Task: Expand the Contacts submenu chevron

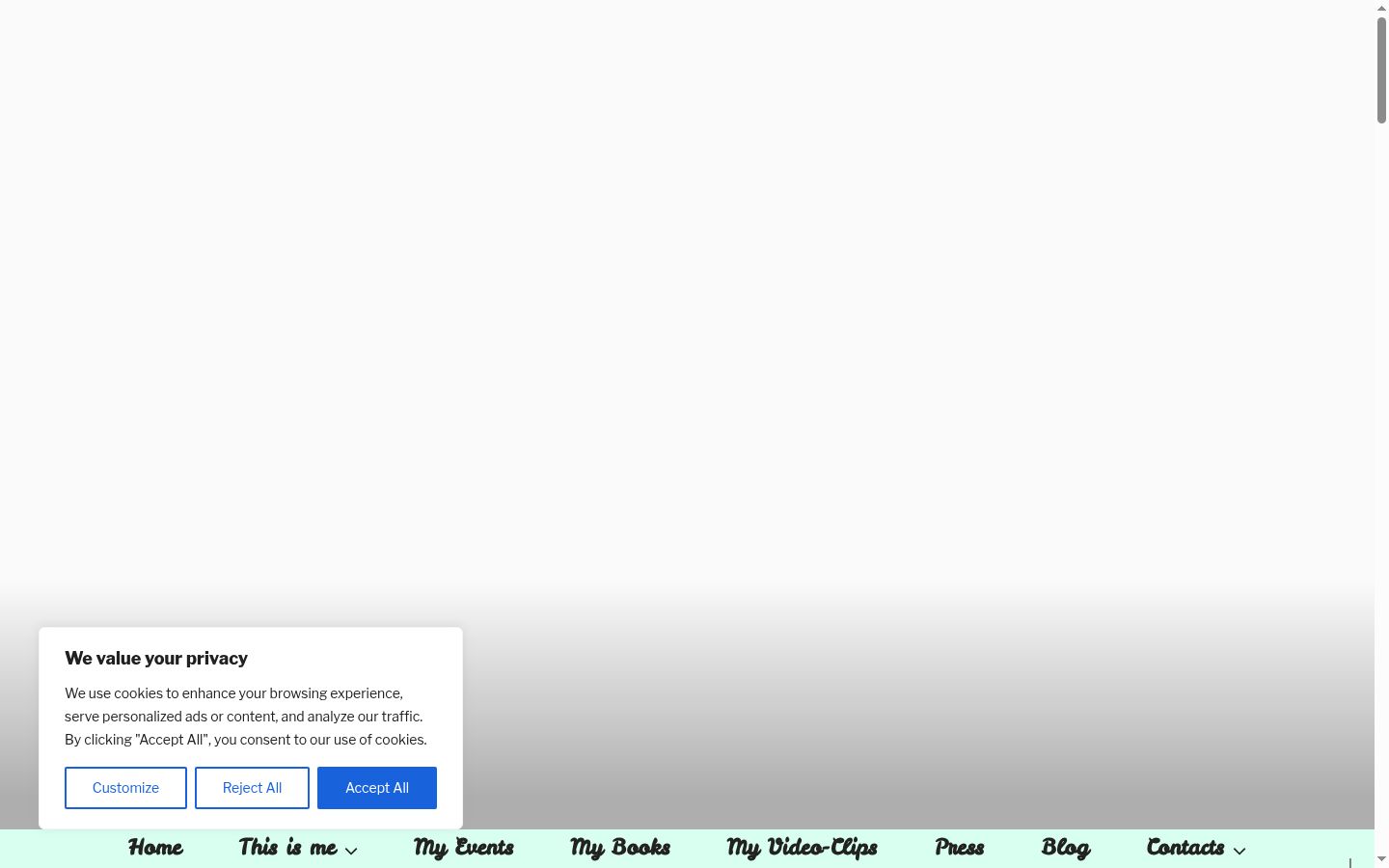Action: tap(1239, 851)
